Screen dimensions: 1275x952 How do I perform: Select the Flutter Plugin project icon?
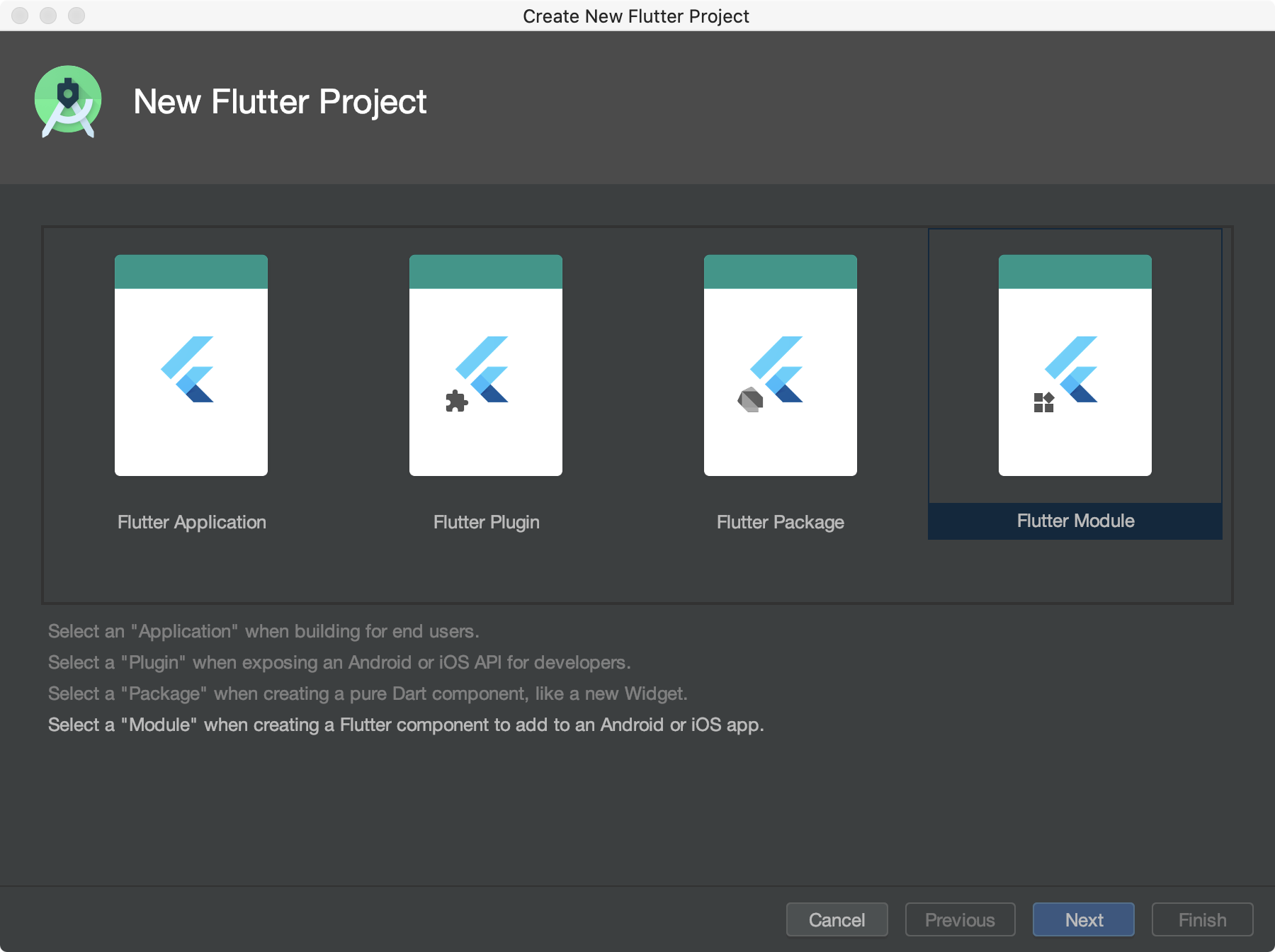(x=486, y=365)
